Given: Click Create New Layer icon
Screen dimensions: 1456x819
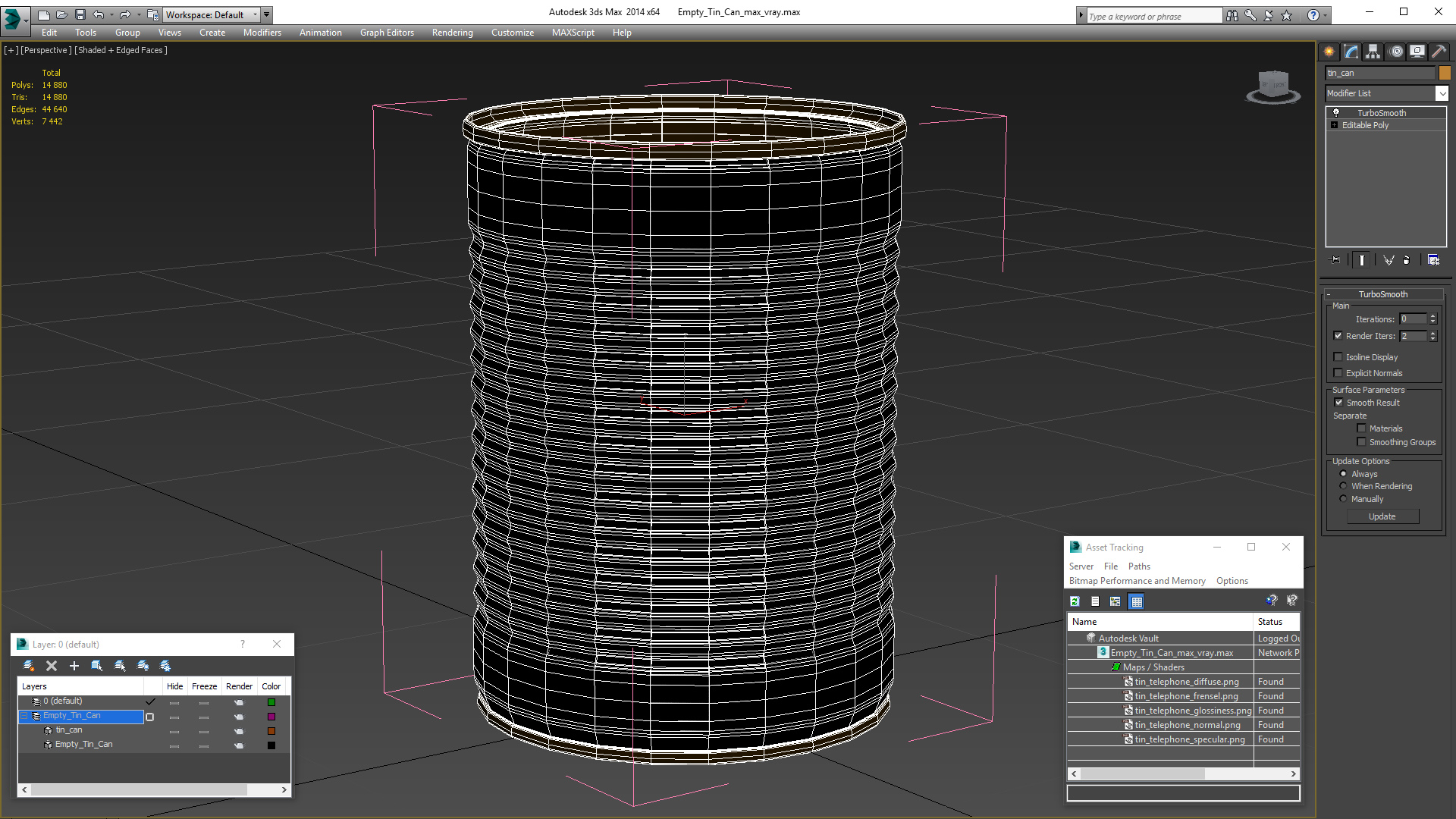Looking at the screenshot, I should point(29,666).
